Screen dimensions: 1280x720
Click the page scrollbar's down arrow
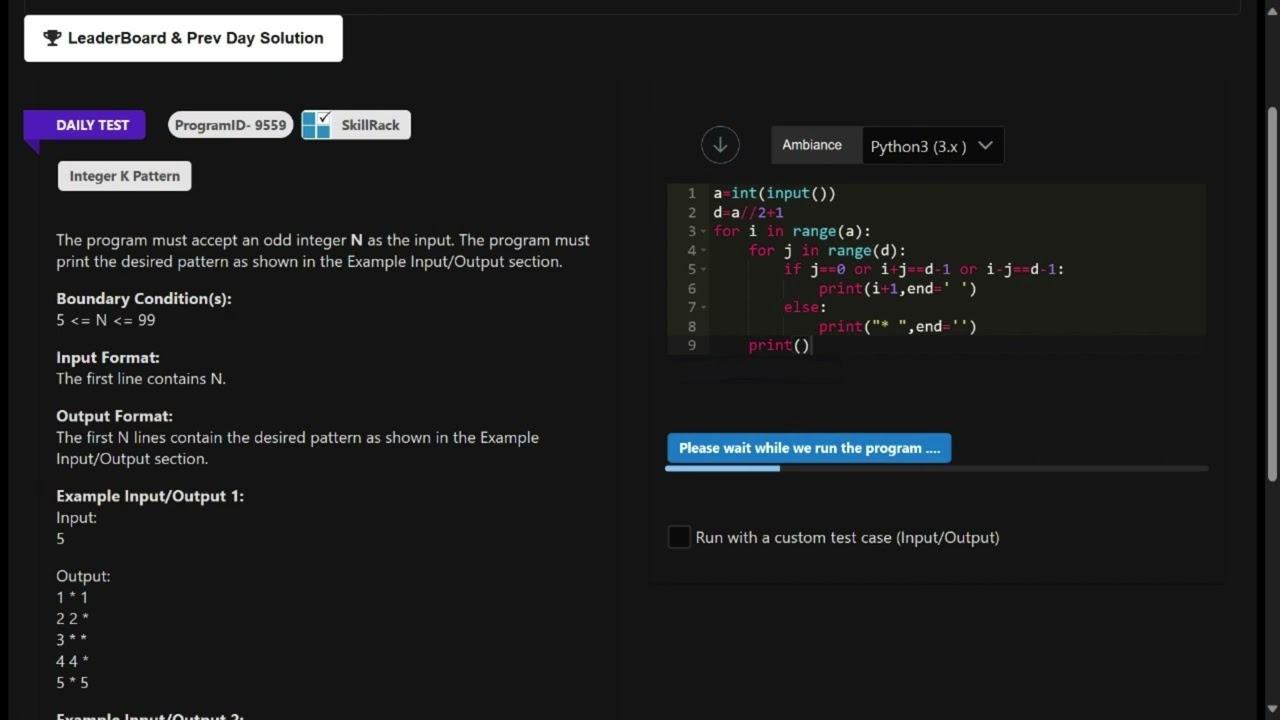pos(1271,710)
